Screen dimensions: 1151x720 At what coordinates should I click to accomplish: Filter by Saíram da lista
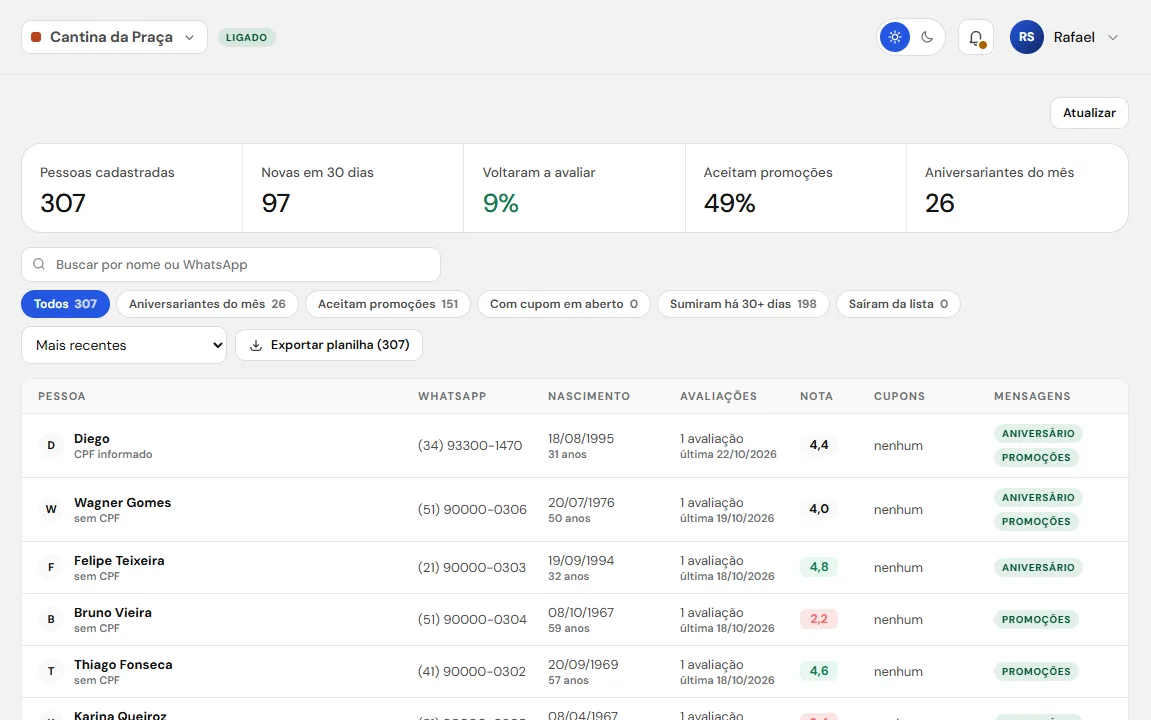pos(898,304)
